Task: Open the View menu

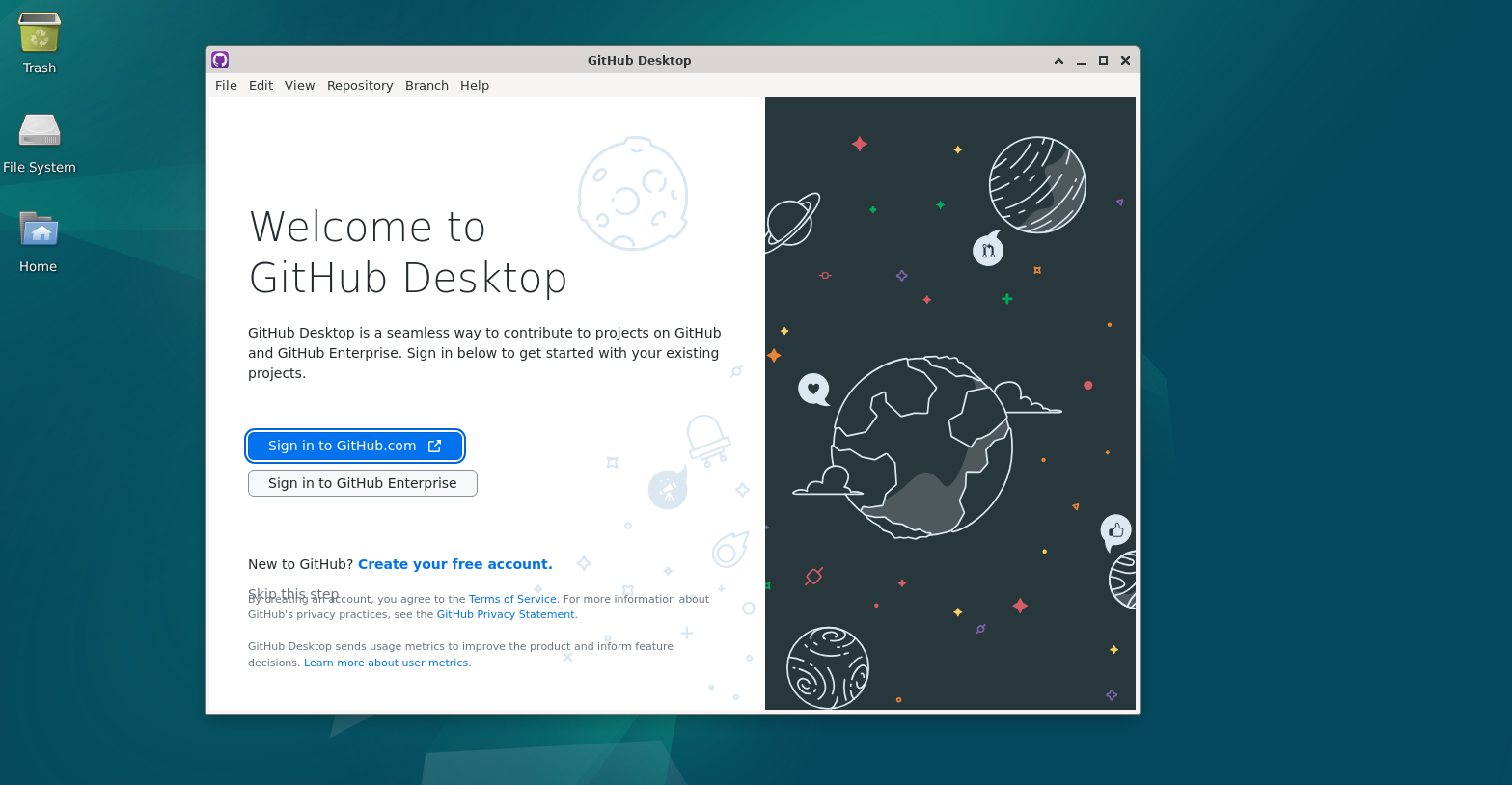Action: 299,85
